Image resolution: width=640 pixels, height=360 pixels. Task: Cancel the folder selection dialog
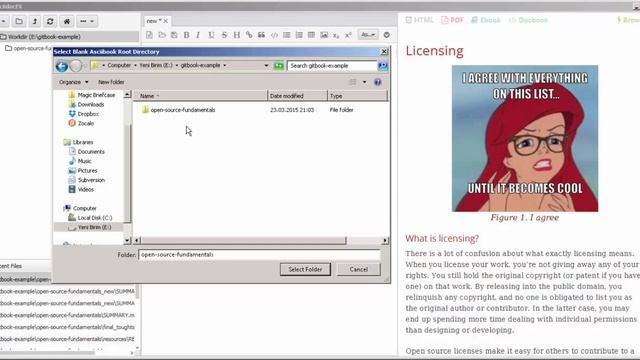click(359, 269)
